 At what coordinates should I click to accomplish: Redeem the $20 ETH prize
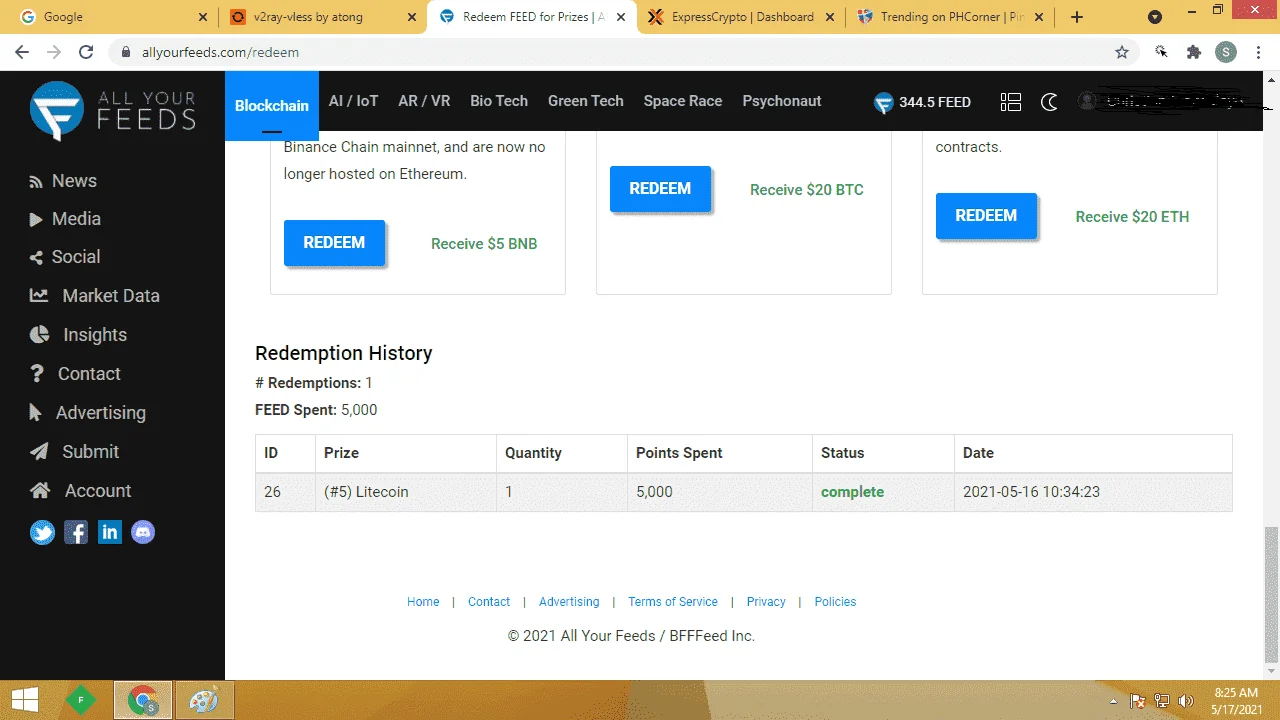[986, 216]
